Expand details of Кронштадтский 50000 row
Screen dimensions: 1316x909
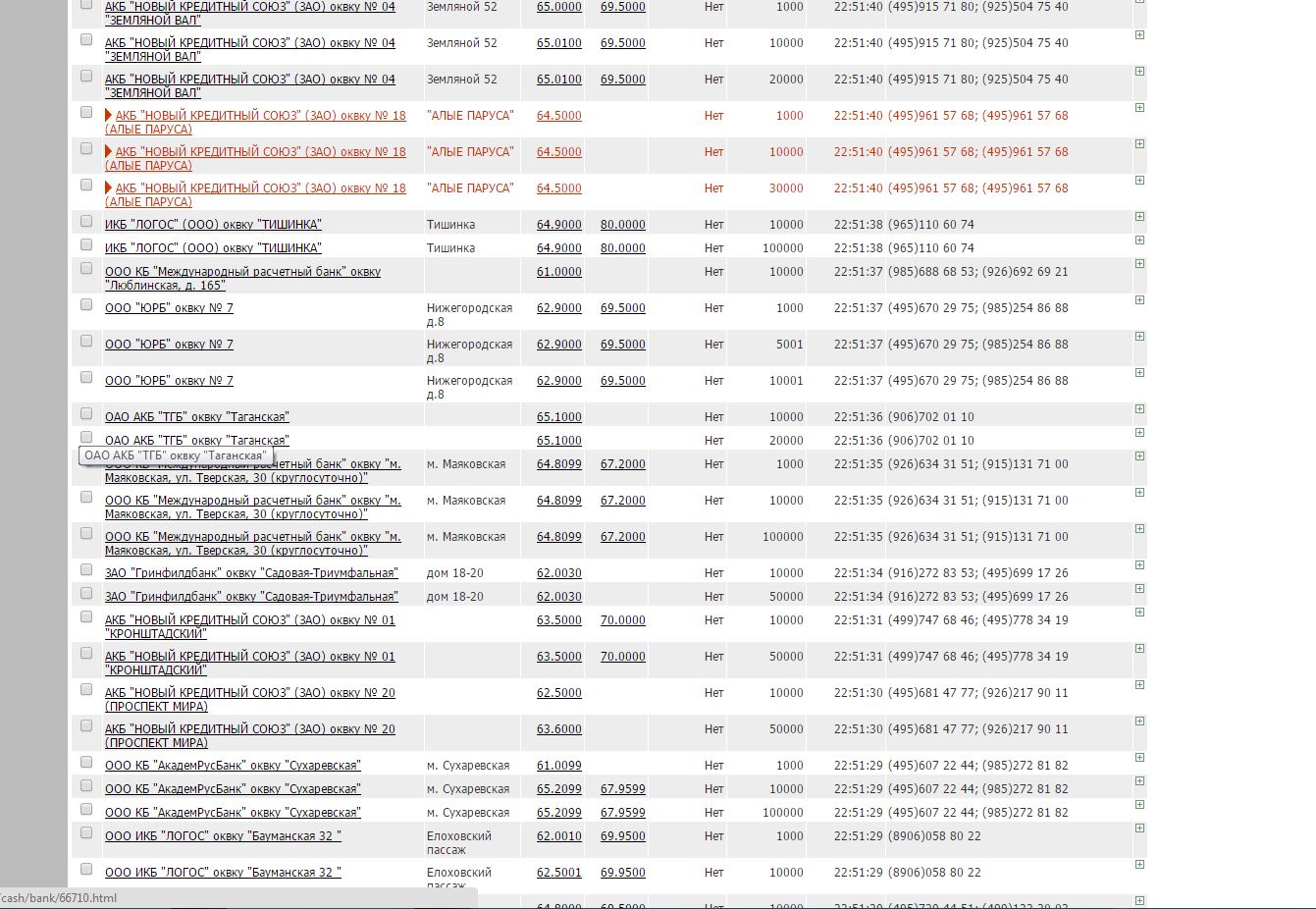(x=1139, y=649)
